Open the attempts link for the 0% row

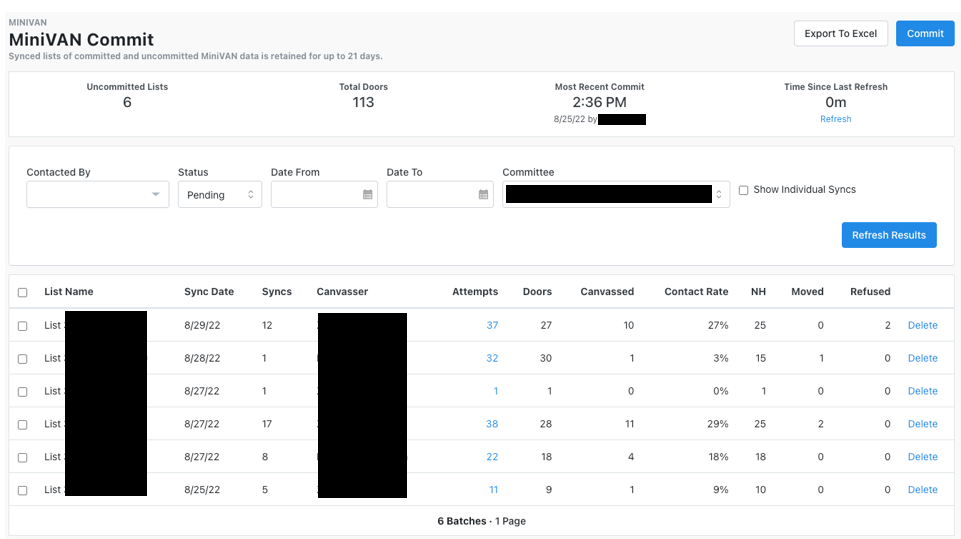[496, 391]
